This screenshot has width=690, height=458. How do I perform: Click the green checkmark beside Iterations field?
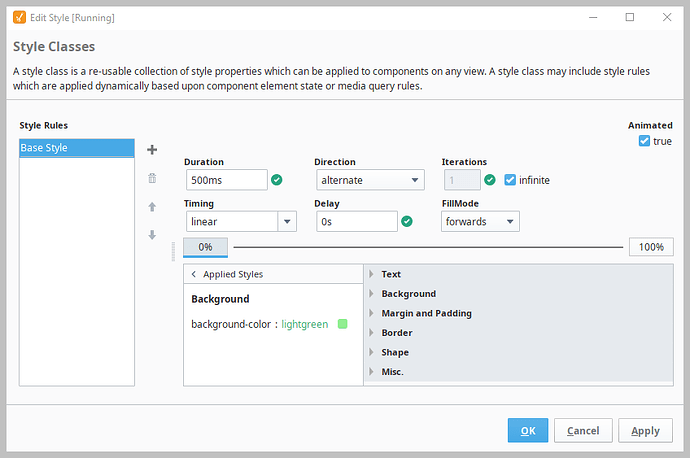click(490, 180)
